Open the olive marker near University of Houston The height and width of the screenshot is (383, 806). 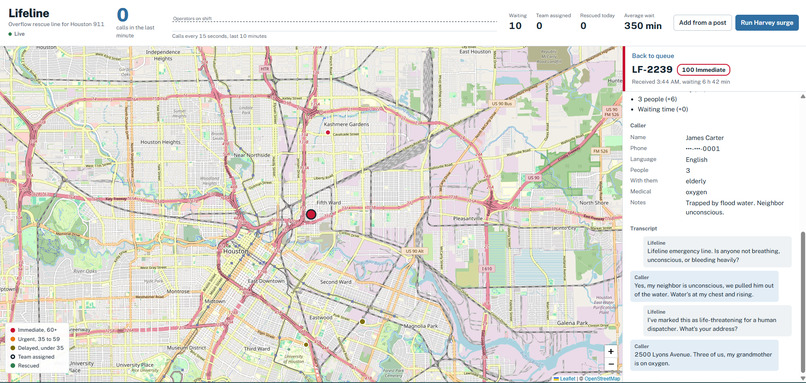306,345
